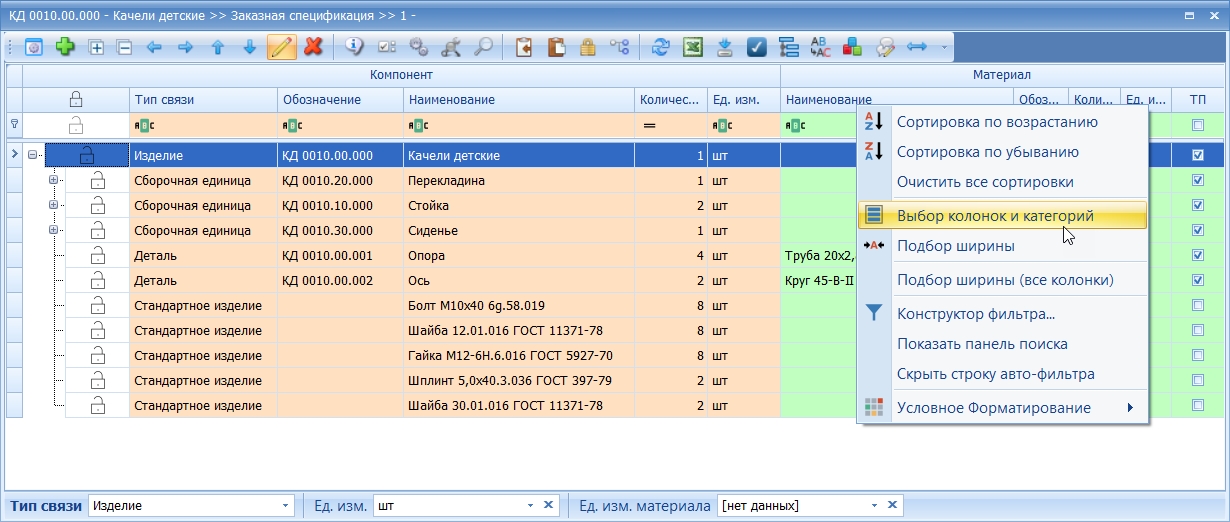Open the info bubble icon
The width and height of the screenshot is (1230, 522).
click(x=354, y=46)
